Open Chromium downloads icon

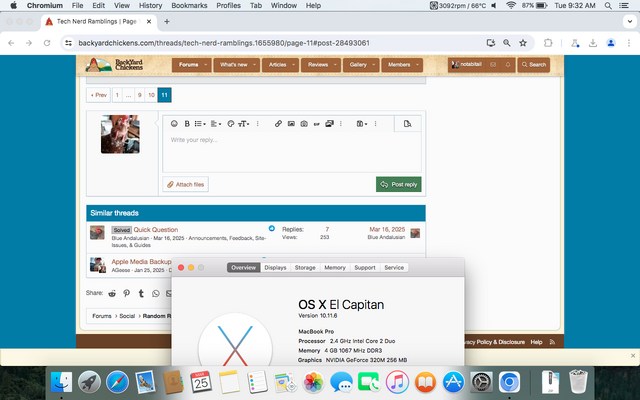coord(593,43)
